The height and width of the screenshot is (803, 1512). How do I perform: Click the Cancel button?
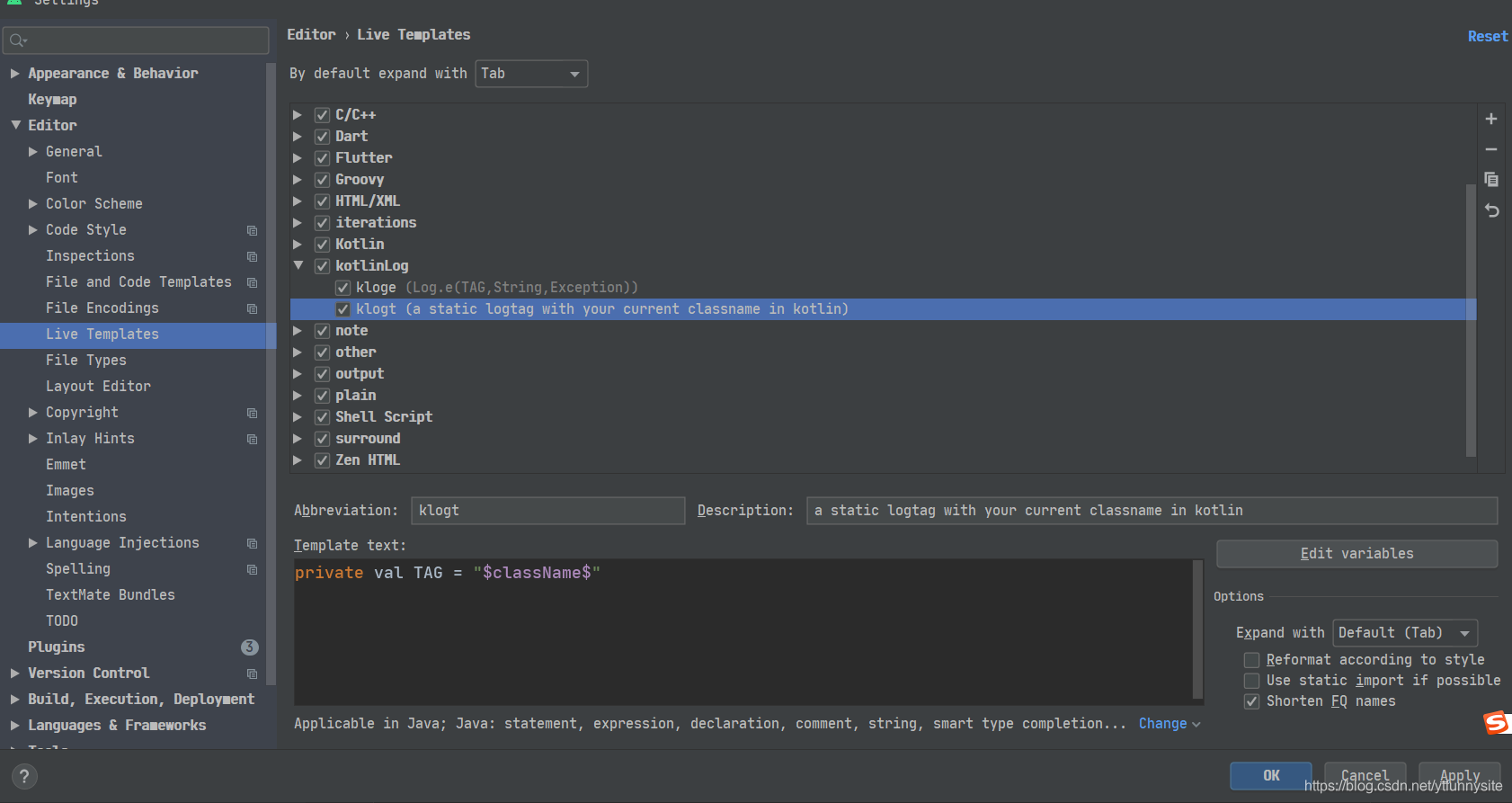(x=1365, y=776)
